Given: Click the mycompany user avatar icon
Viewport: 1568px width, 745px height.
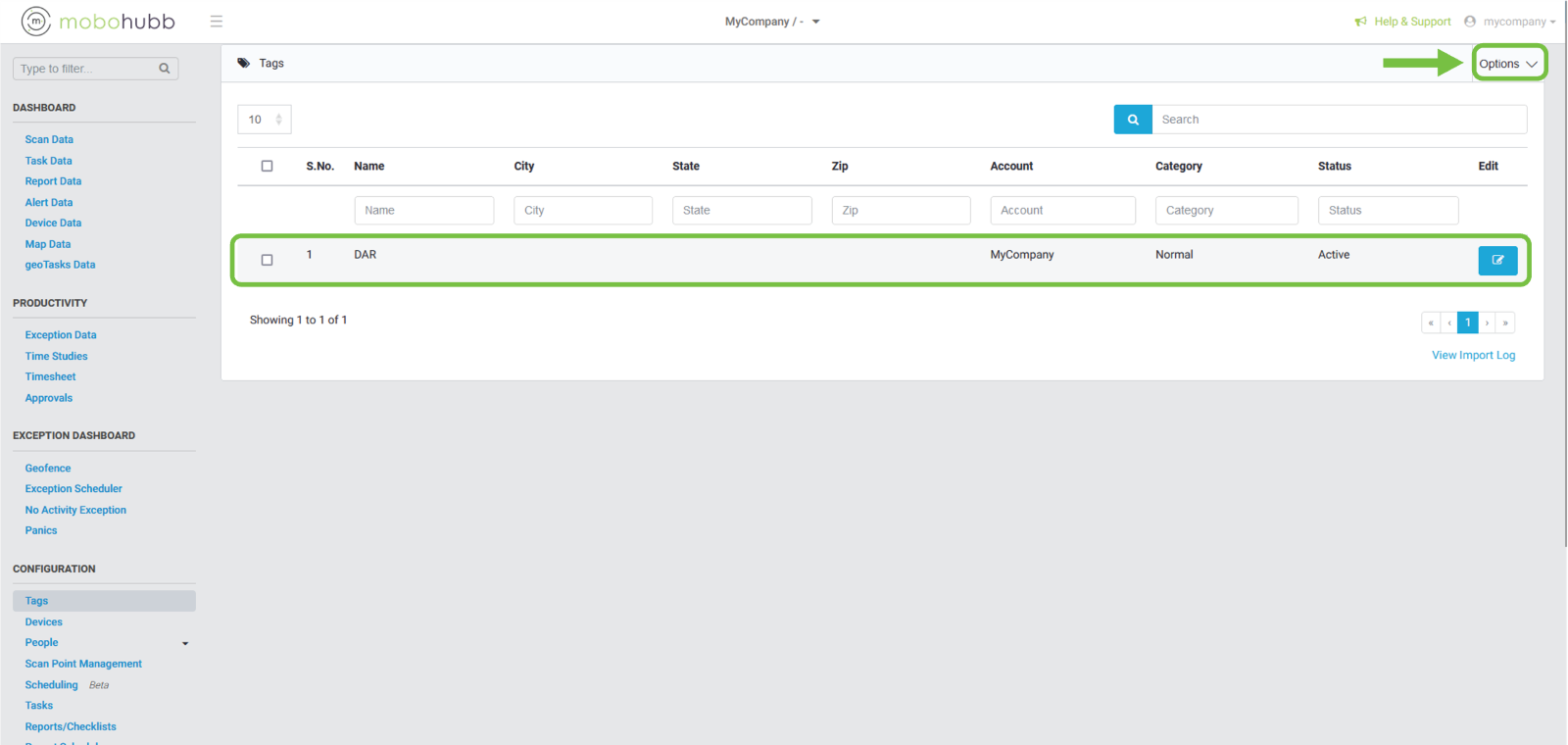Looking at the screenshot, I should pos(1469,22).
